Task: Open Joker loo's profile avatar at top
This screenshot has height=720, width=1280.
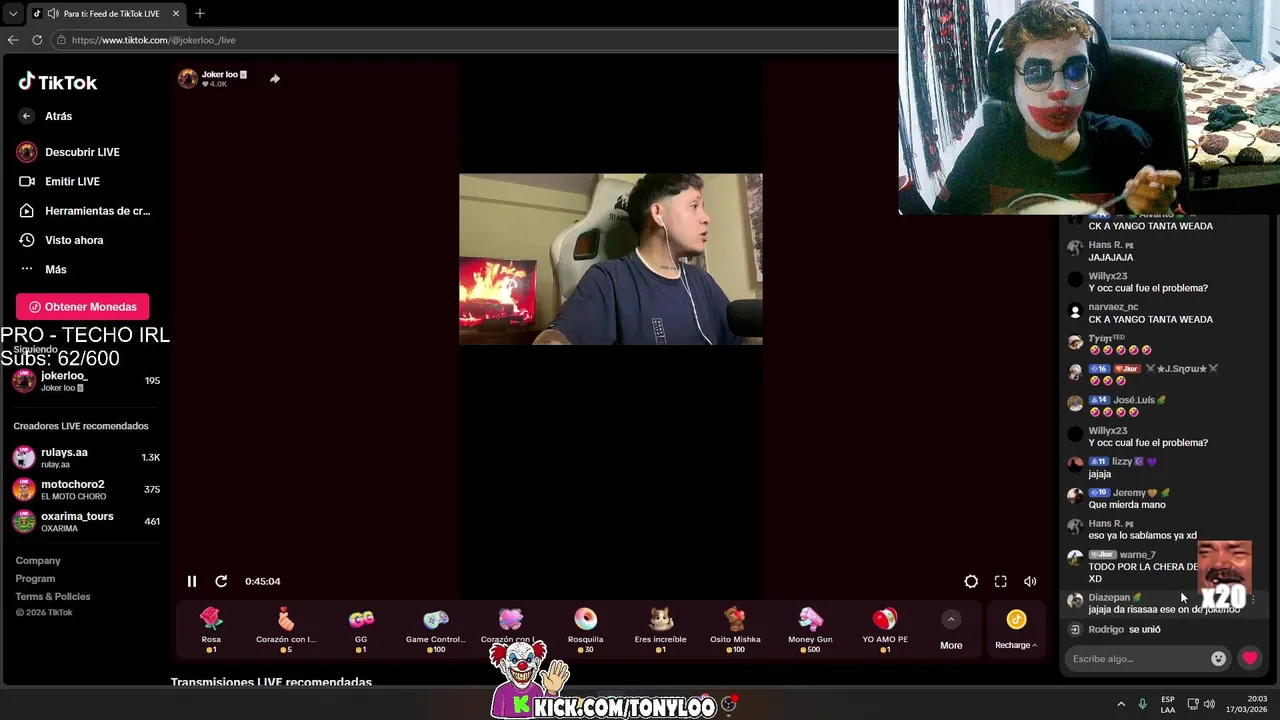Action: point(188,79)
